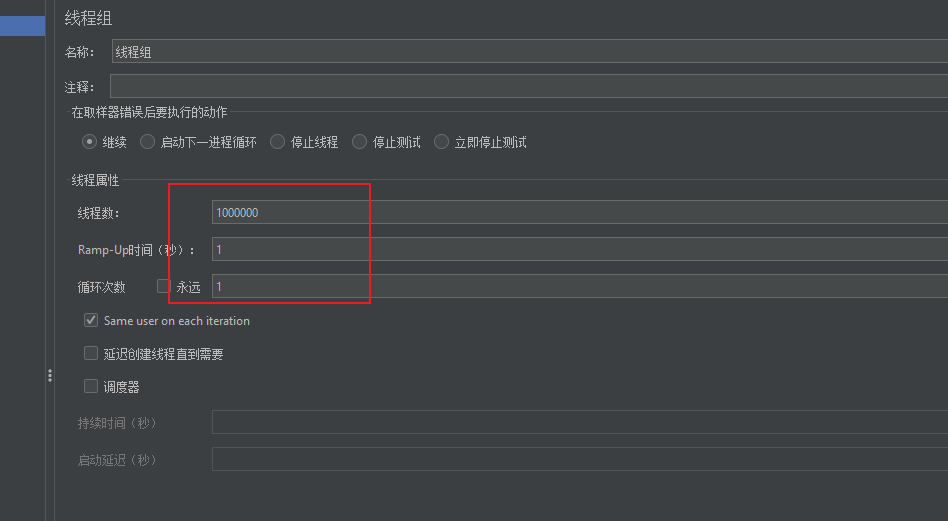Screen dimensions: 948x521
Task: Select the 立即停止测试 radio button
Action: coord(442,142)
